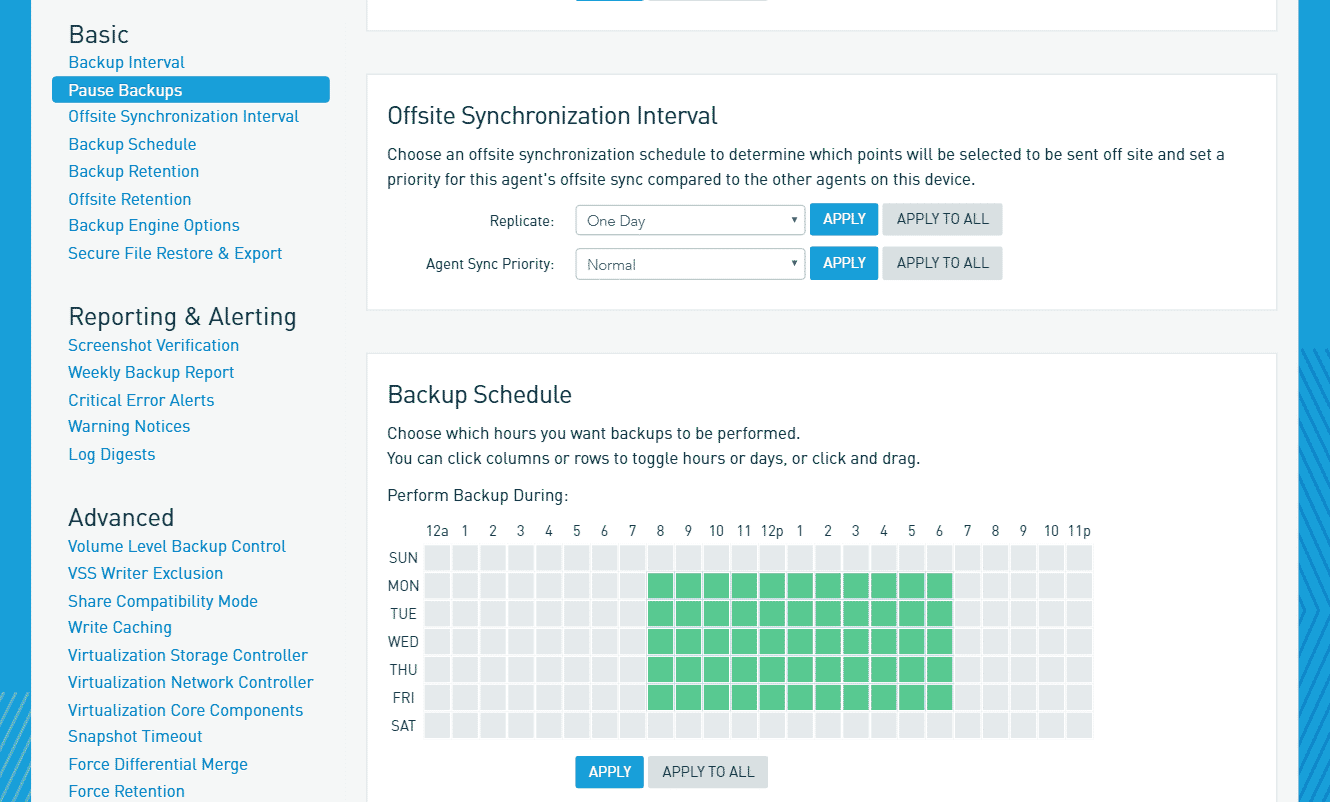Open Offsite Retention settings
This screenshot has width=1330, height=802.
(x=129, y=199)
